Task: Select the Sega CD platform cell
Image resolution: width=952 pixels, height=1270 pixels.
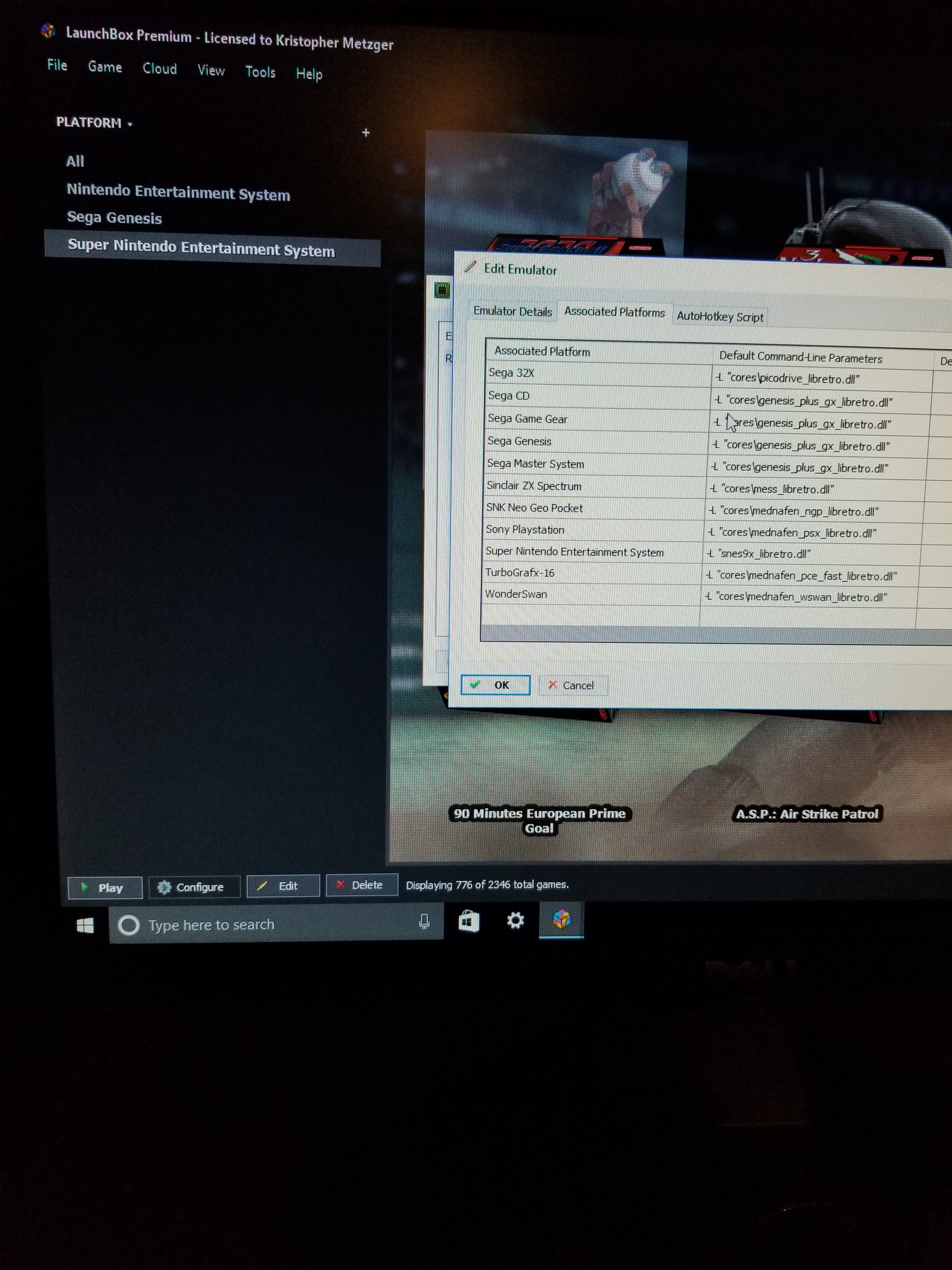Action: point(598,397)
